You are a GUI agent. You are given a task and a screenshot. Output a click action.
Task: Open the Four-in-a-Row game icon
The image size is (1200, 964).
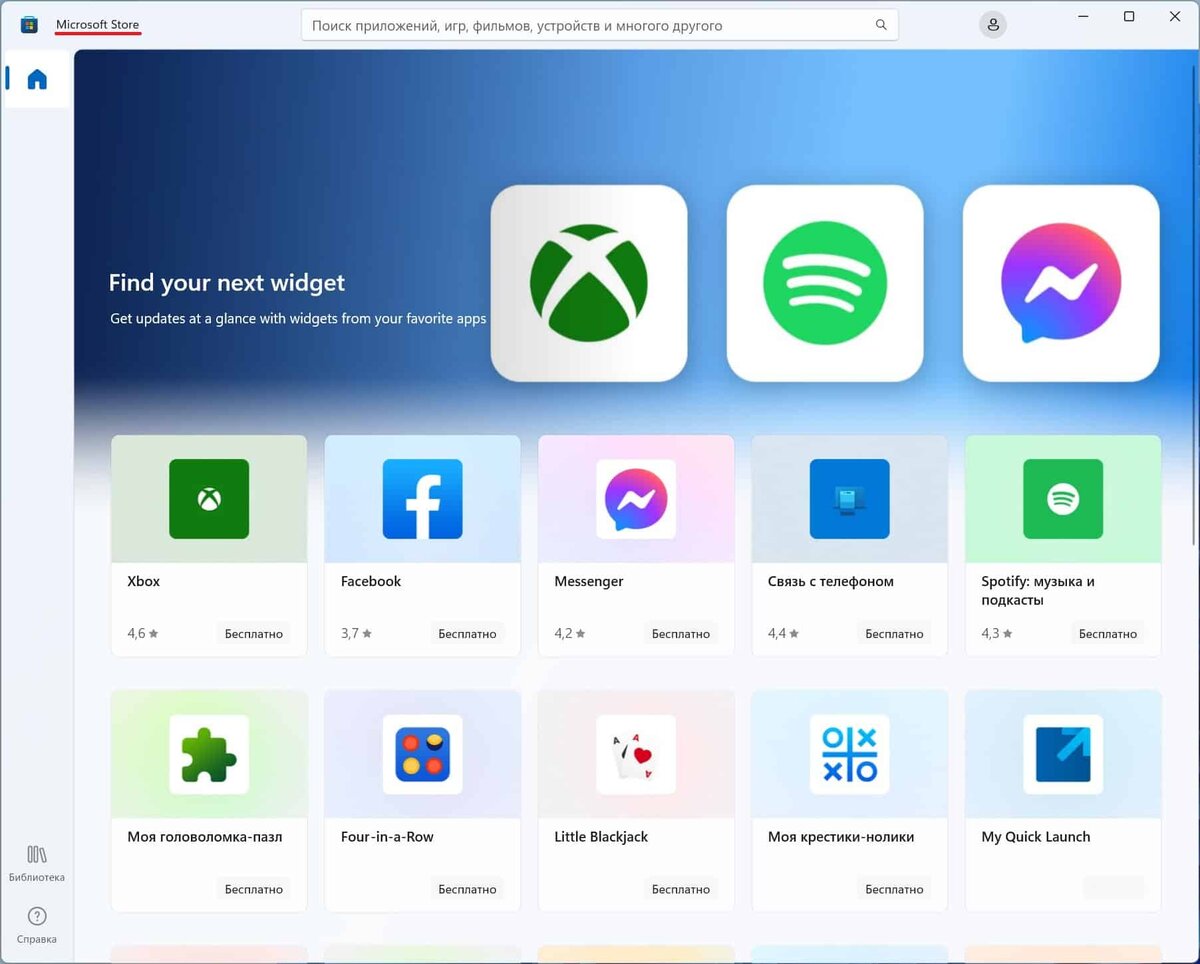[x=422, y=754]
